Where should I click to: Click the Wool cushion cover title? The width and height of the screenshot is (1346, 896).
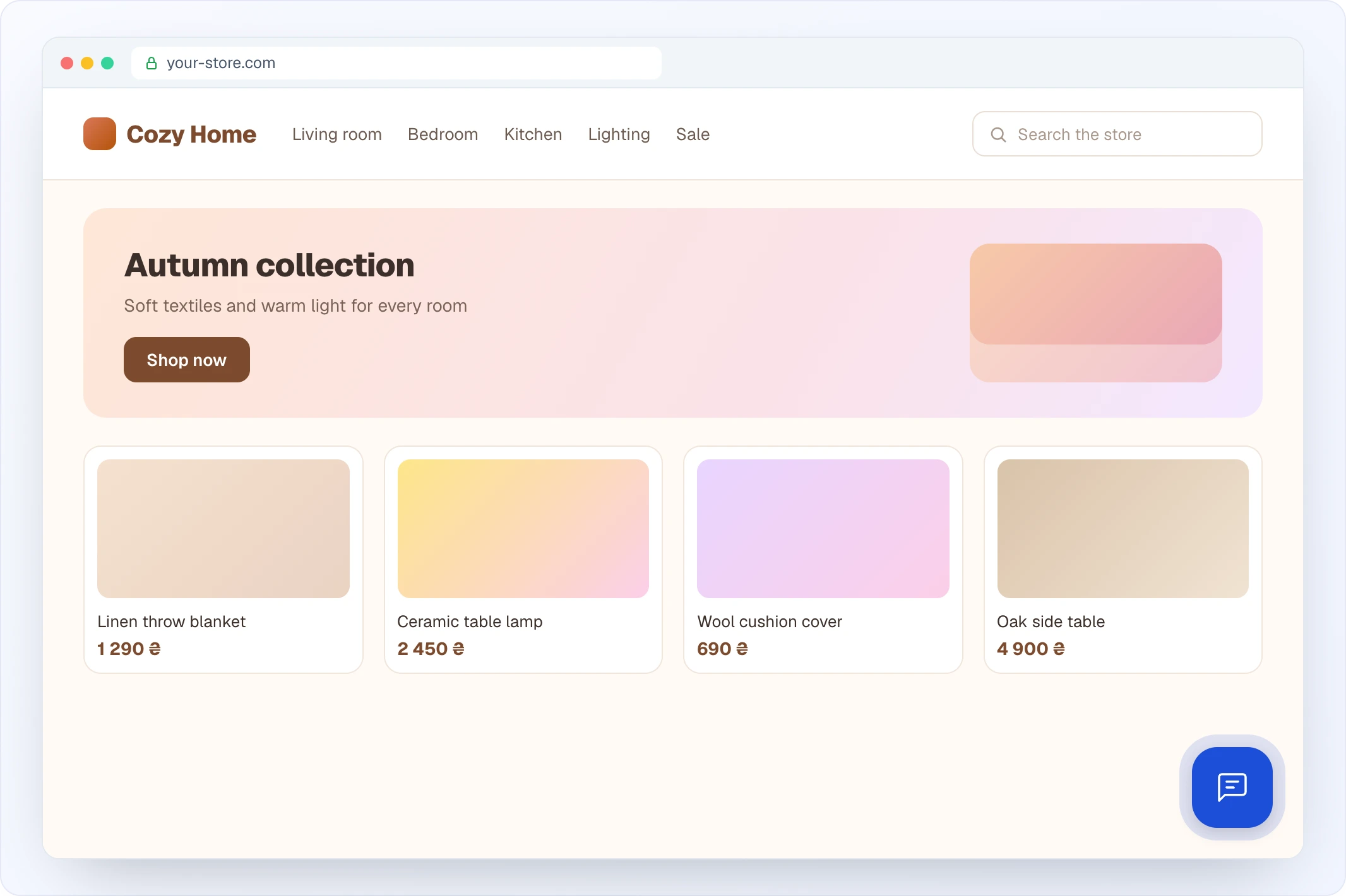click(x=770, y=622)
